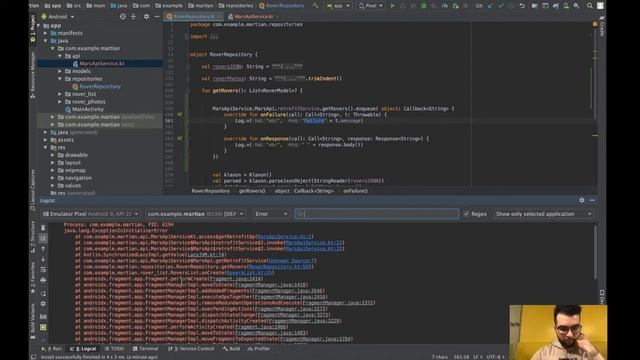Open the Error log level dropdown
Image resolution: width=640 pixels, height=360 pixels.
tap(271, 214)
